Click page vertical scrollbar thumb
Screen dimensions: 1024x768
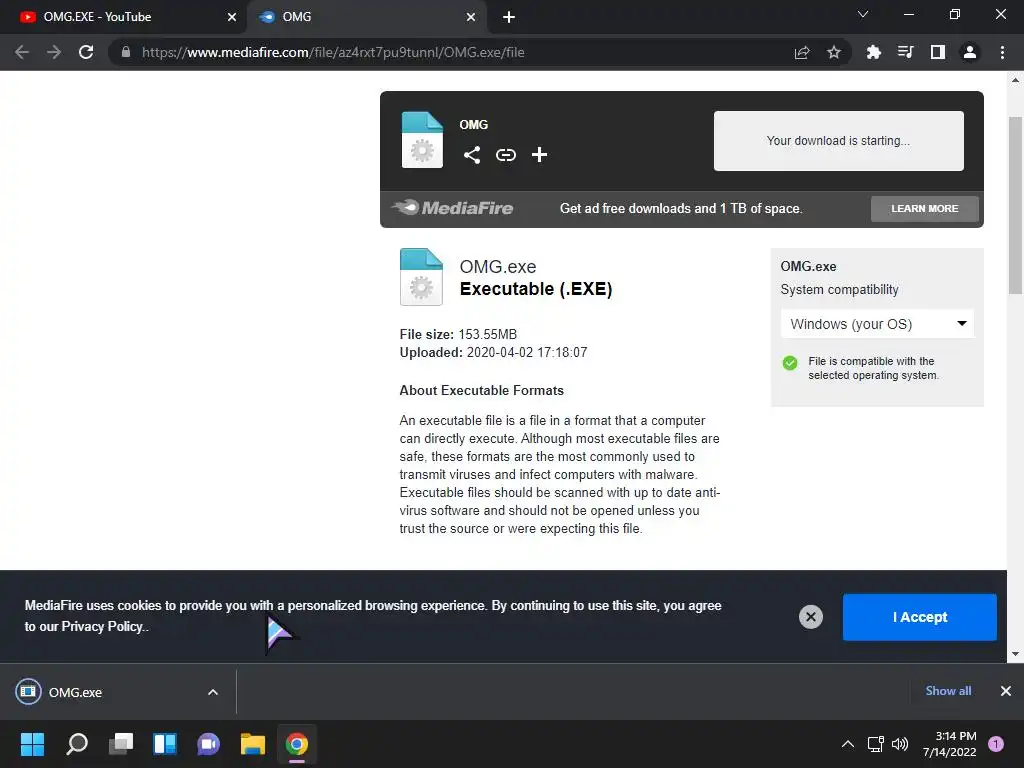1015,205
